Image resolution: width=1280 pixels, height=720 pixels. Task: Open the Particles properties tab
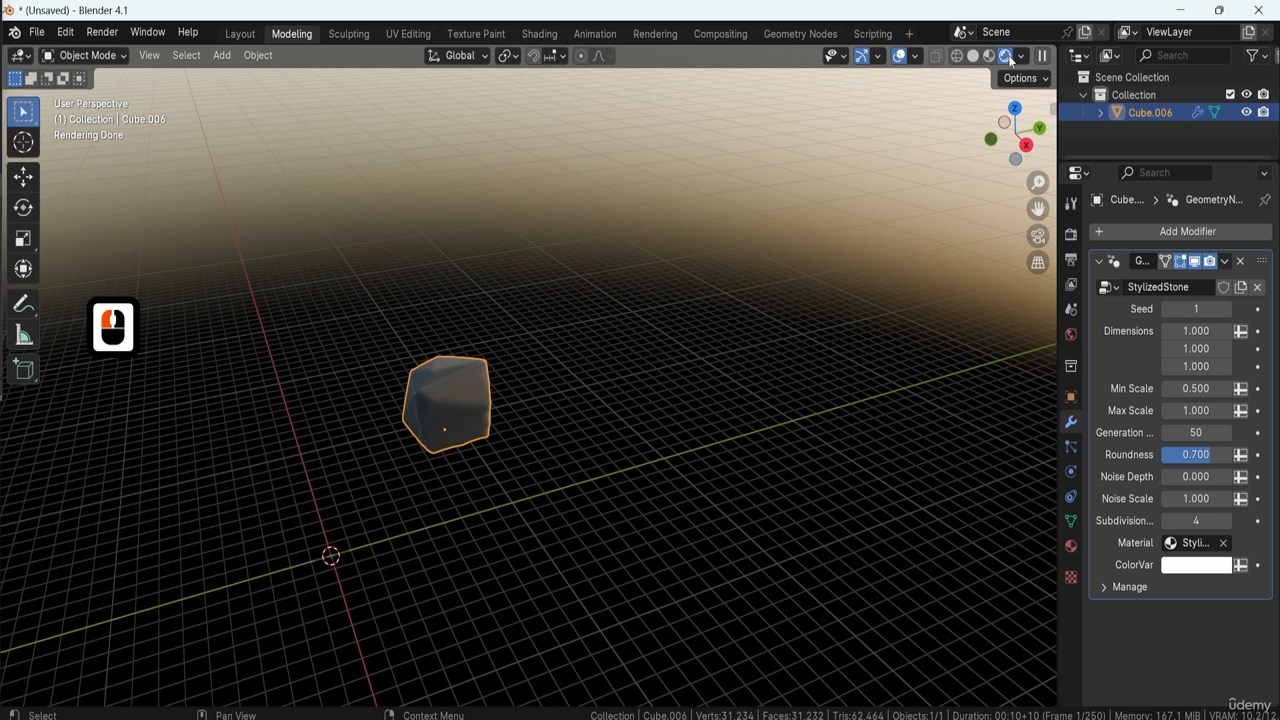tap(1071, 447)
